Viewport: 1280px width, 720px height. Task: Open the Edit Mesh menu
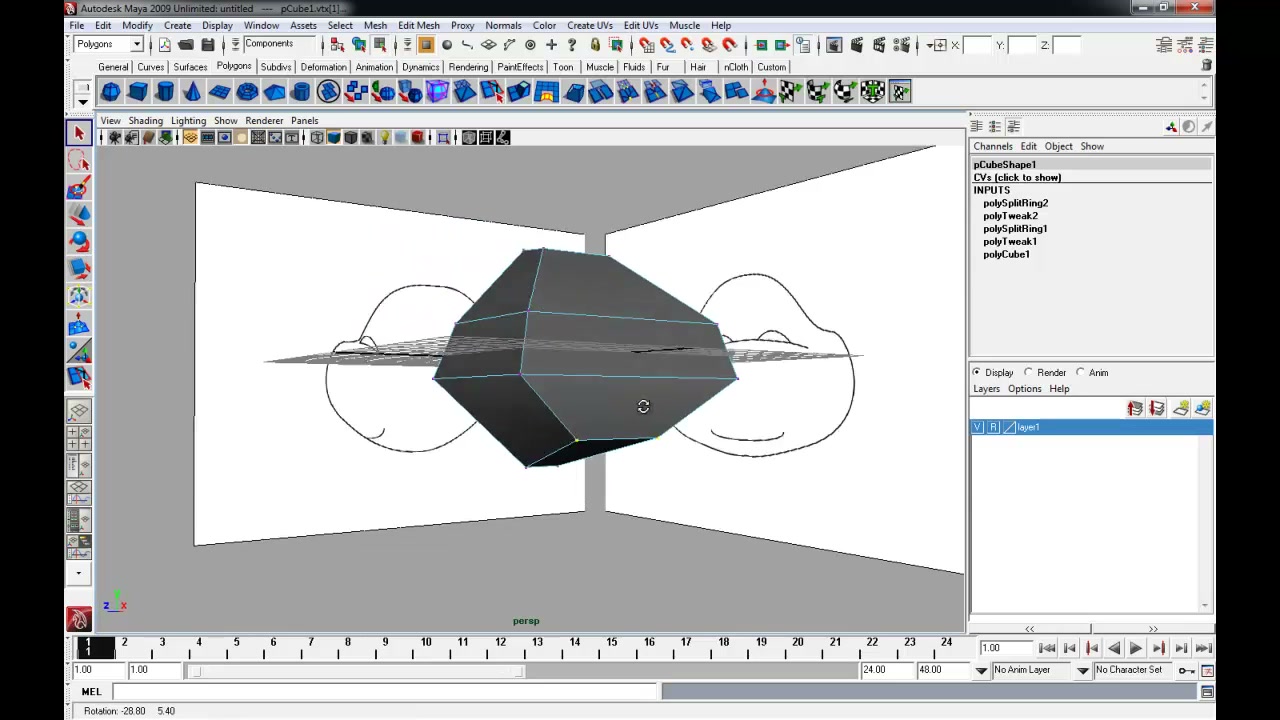(x=418, y=25)
